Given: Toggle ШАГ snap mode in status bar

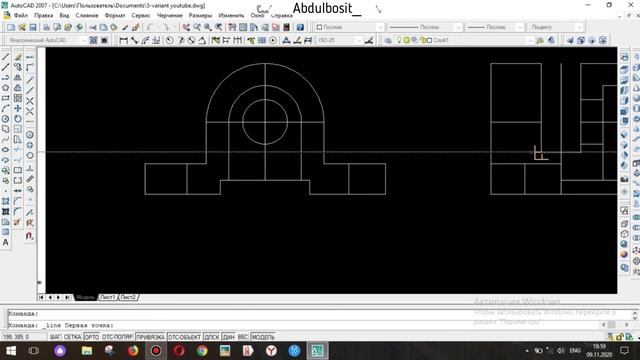Looking at the screenshot, I should click(56, 337).
